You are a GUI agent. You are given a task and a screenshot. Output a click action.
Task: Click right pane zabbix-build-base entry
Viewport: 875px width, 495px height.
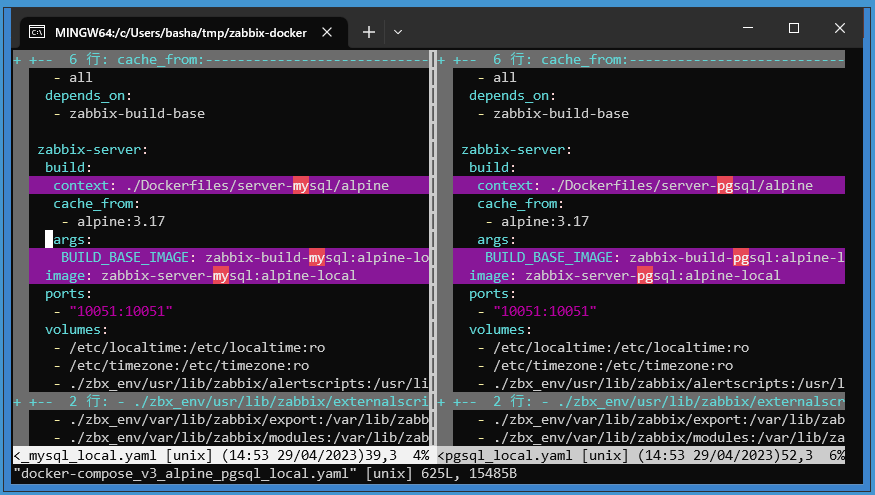561,114
